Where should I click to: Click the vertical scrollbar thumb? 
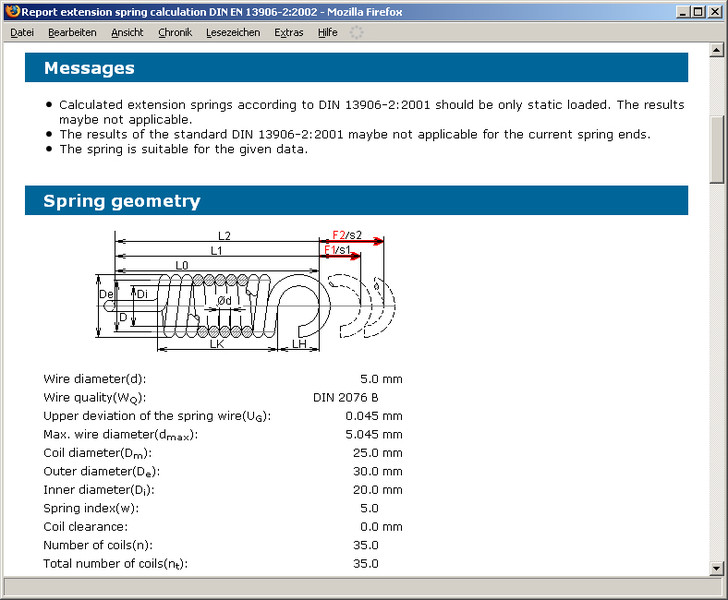point(717,148)
